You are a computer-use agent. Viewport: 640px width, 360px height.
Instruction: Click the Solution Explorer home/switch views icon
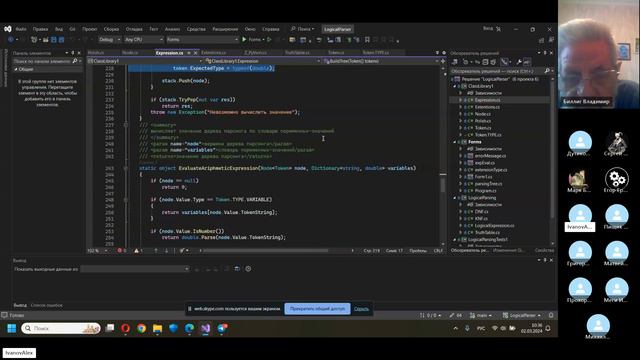pos(455,62)
